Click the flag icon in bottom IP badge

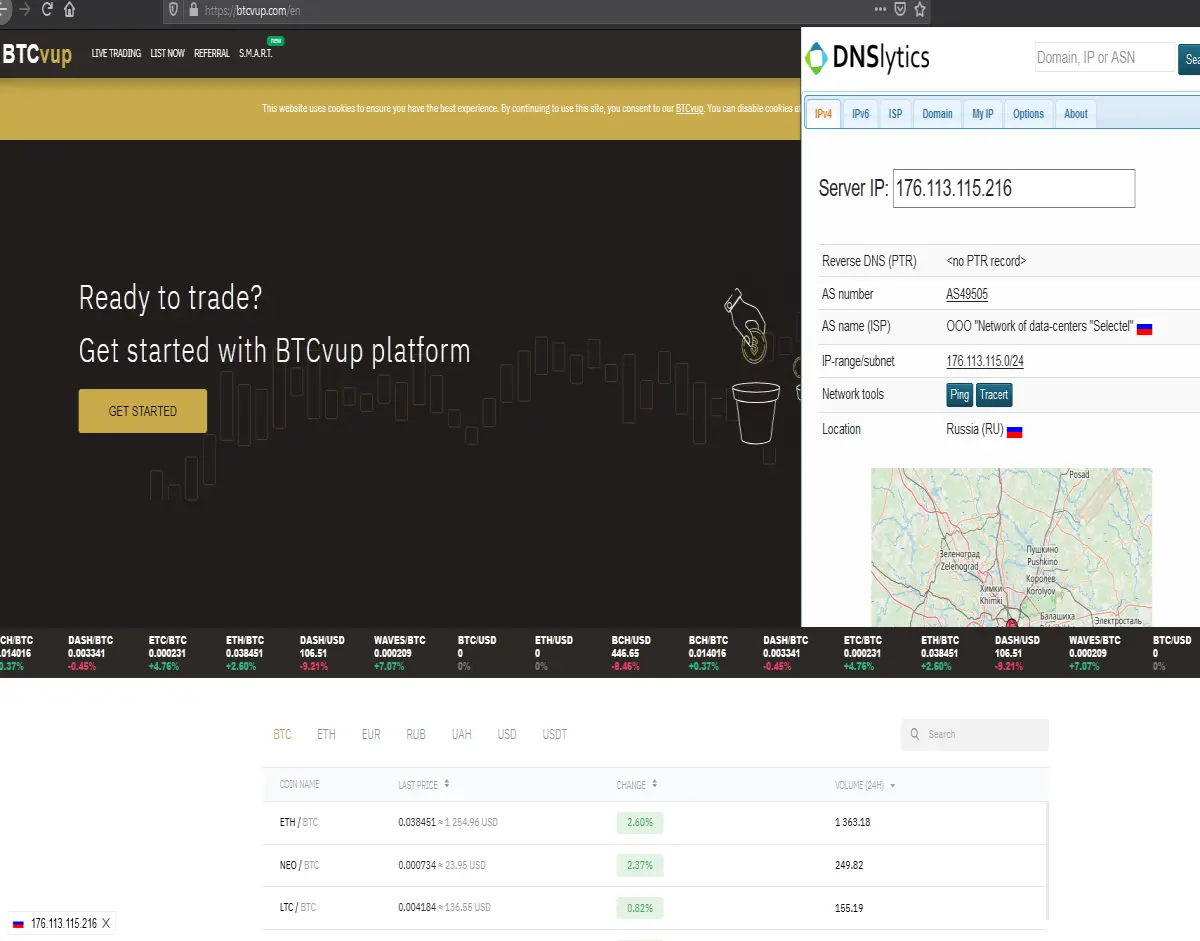point(18,923)
